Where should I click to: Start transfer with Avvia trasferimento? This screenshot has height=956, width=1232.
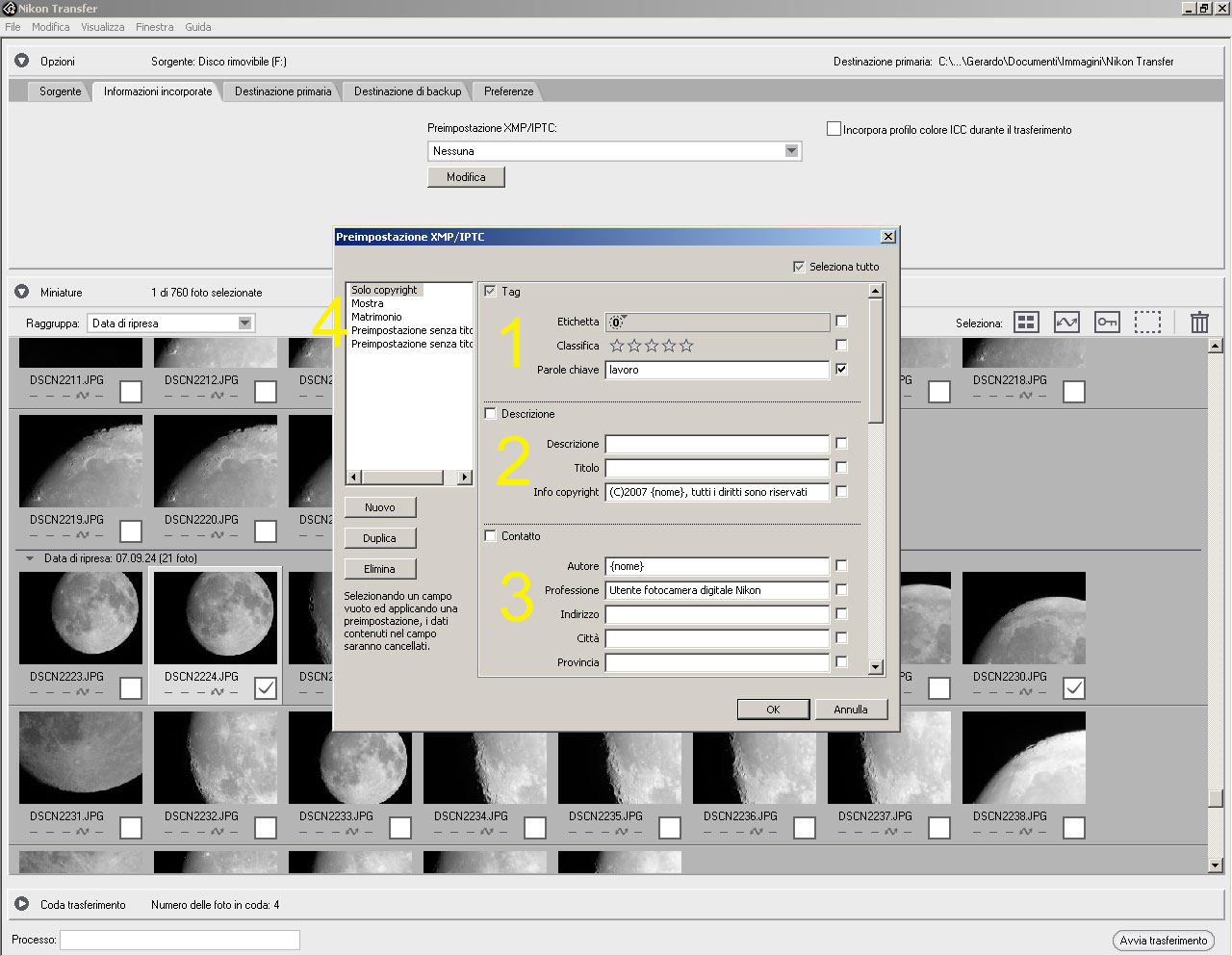pos(1163,941)
